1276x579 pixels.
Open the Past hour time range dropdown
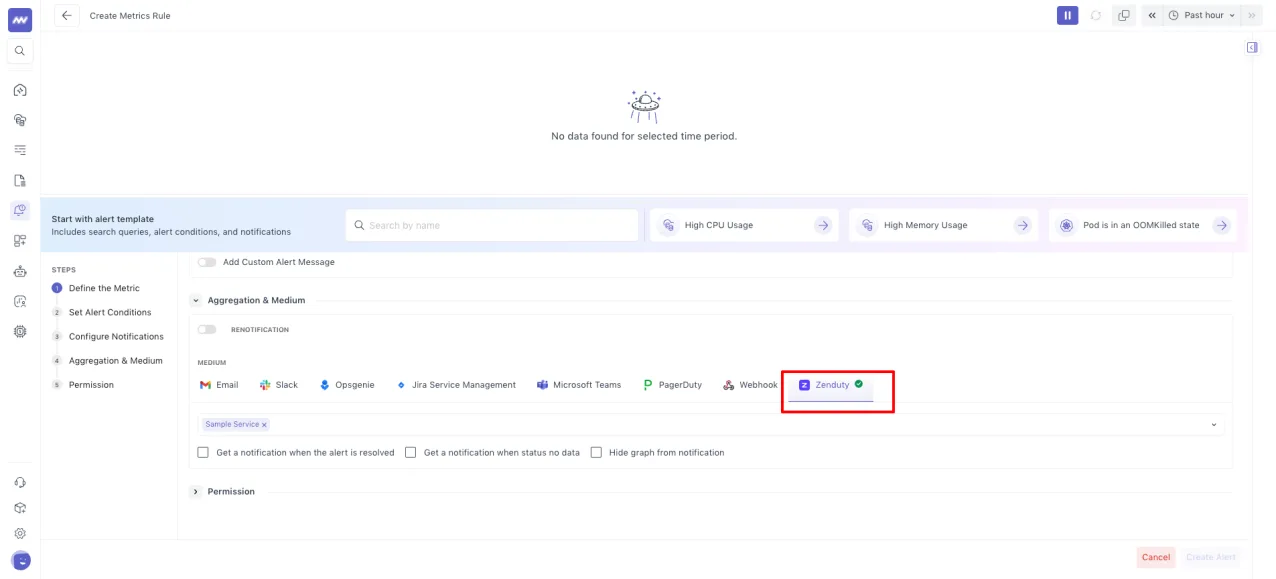click(x=1201, y=15)
